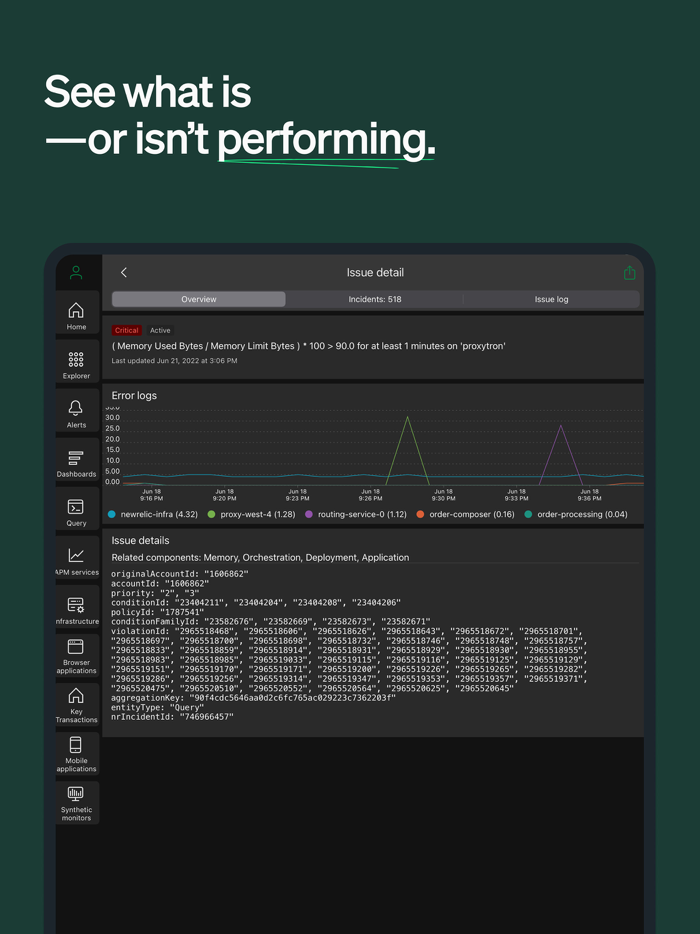Tap the 9:30 PM axis label
The image size is (700, 934).
(443, 495)
